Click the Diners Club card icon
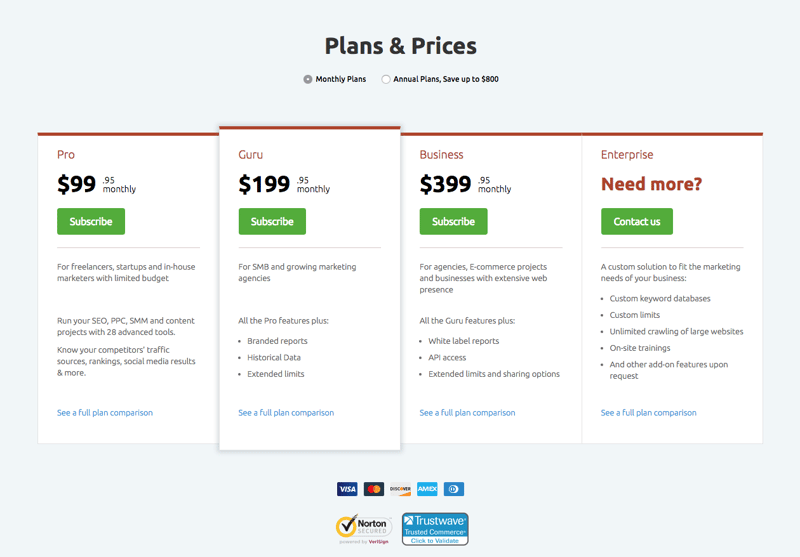The image size is (800, 557). (454, 489)
